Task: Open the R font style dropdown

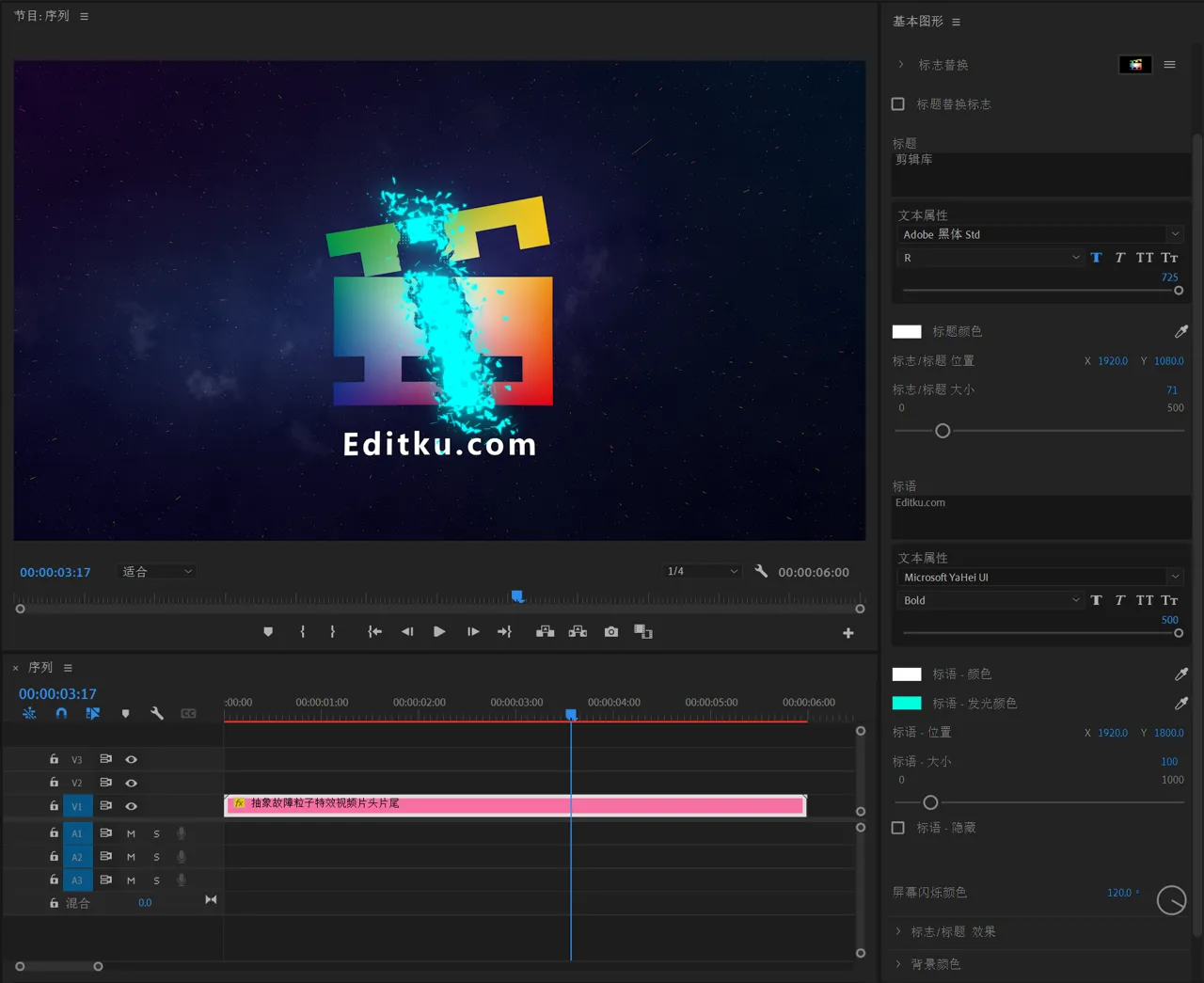Action: (x=991, y=258)
